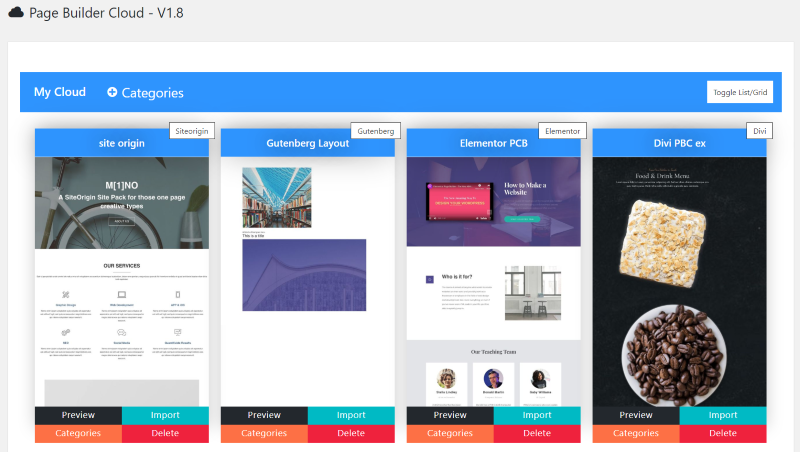Click the cloud icon beside Page Builder Cloud
The width and height of the screenshot is (800, 452).
click(16, 12)
